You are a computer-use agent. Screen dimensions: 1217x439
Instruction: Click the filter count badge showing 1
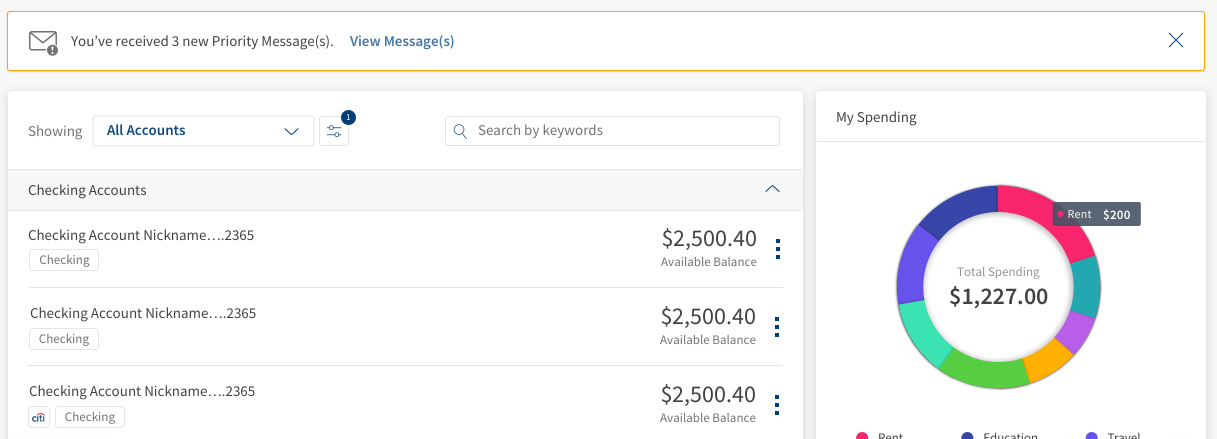(348, 117)
